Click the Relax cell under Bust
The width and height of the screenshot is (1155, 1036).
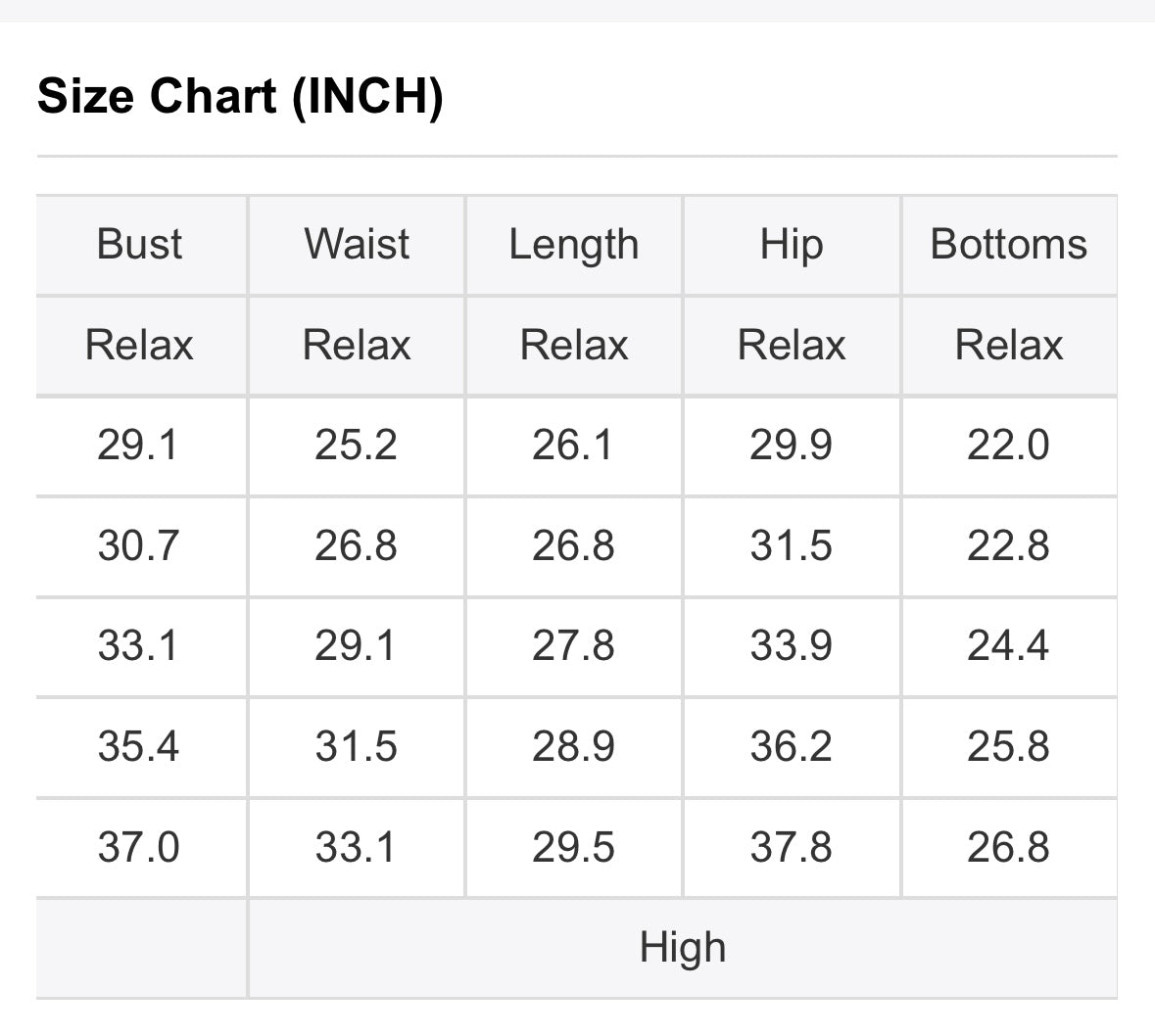tap(139, 346)
